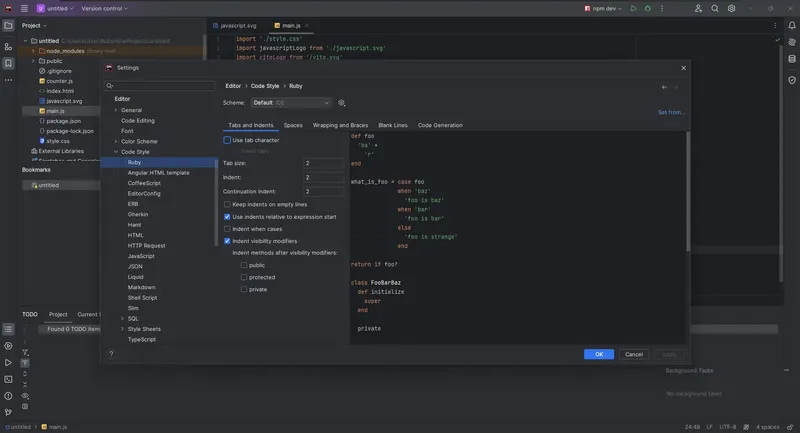
Task: Navigate back in Settings
Action: click(664, 87)
